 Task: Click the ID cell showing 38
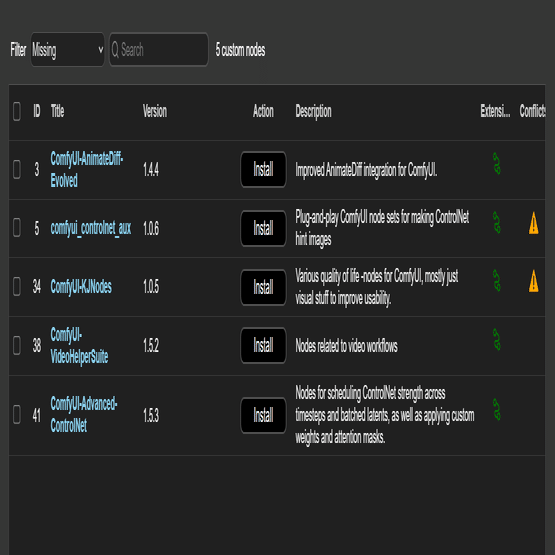click(x=37, y=345)
